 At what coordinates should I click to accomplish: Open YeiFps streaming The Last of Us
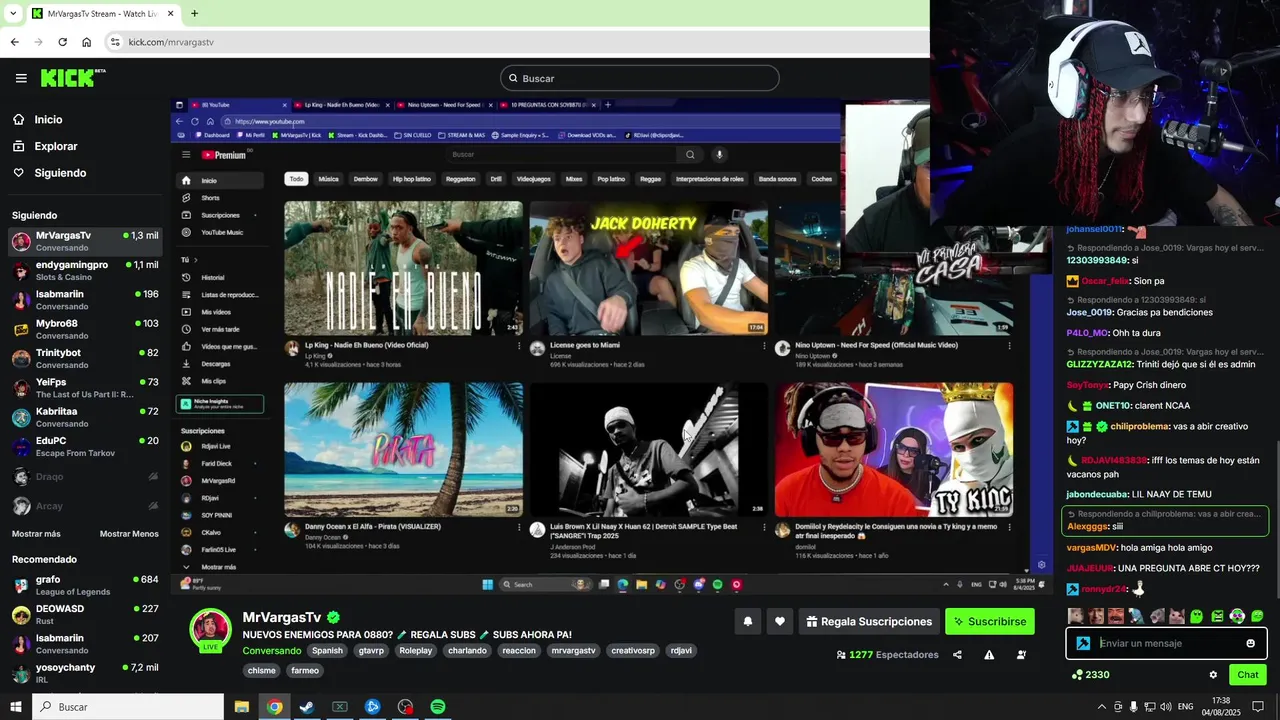tap(85, 388)
